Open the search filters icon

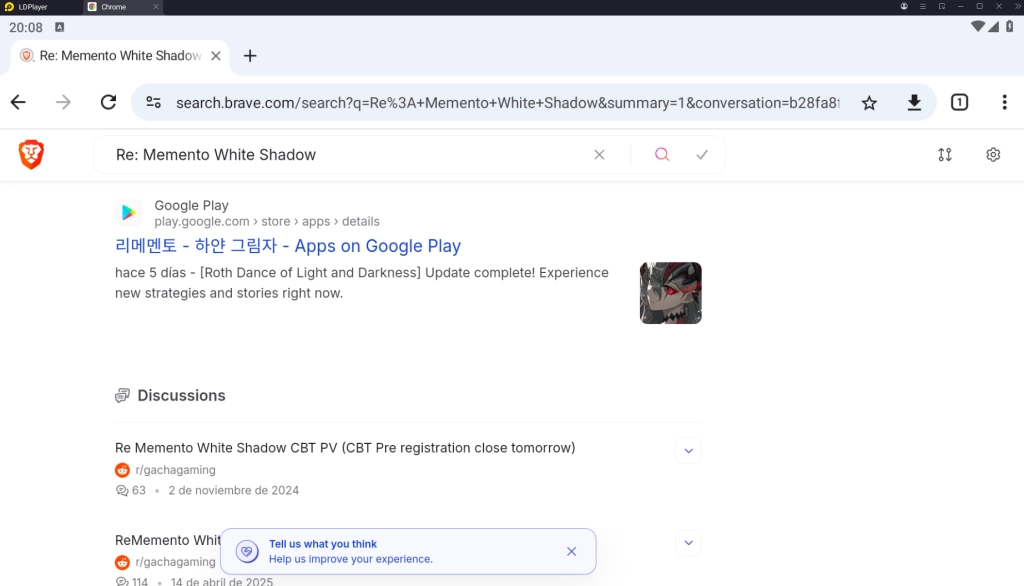click(945, 155)
